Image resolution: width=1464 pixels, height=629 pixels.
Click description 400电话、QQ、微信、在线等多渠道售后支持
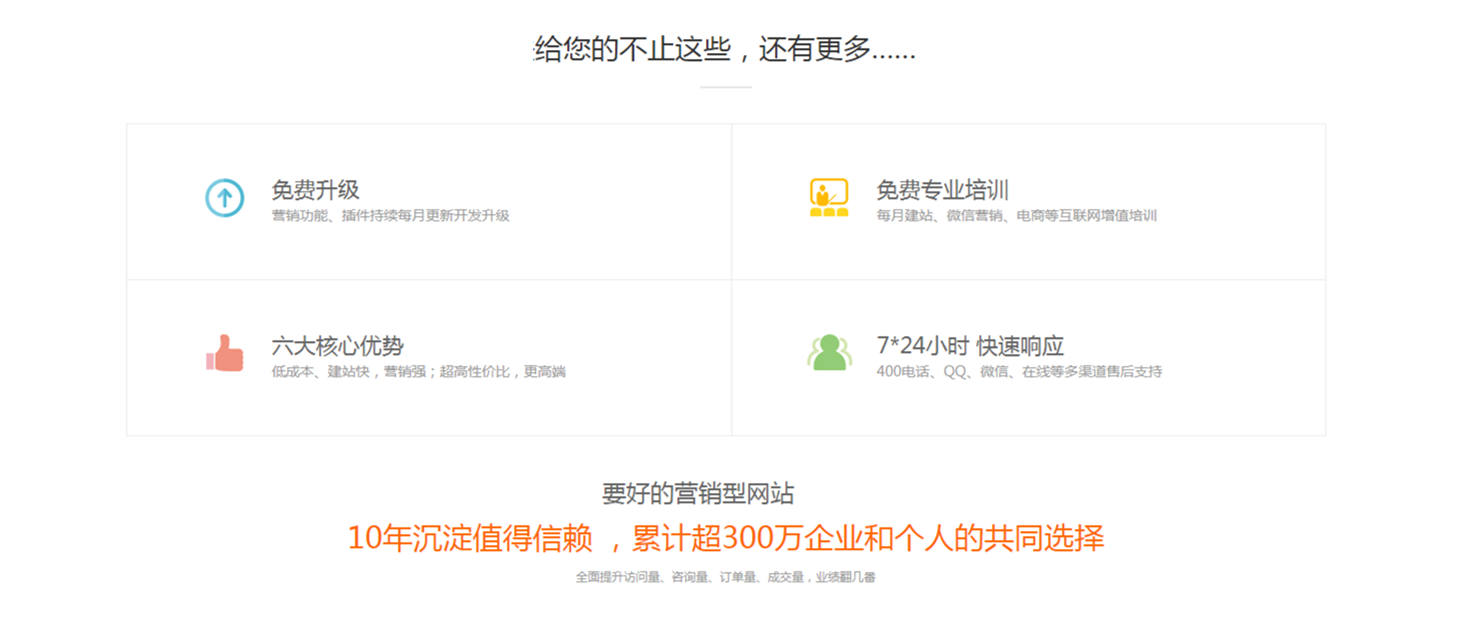(x=1019, y=372)
